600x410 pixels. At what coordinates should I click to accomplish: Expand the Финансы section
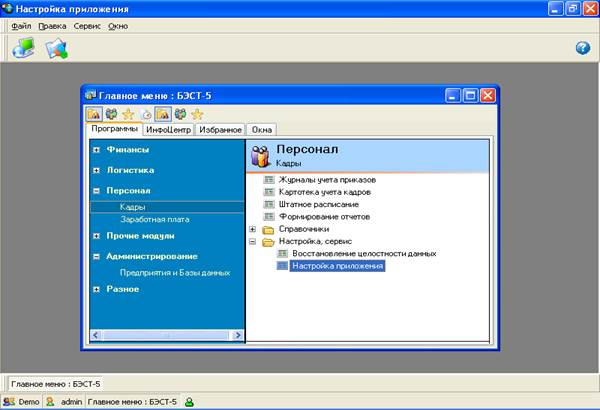pos(96,150)
